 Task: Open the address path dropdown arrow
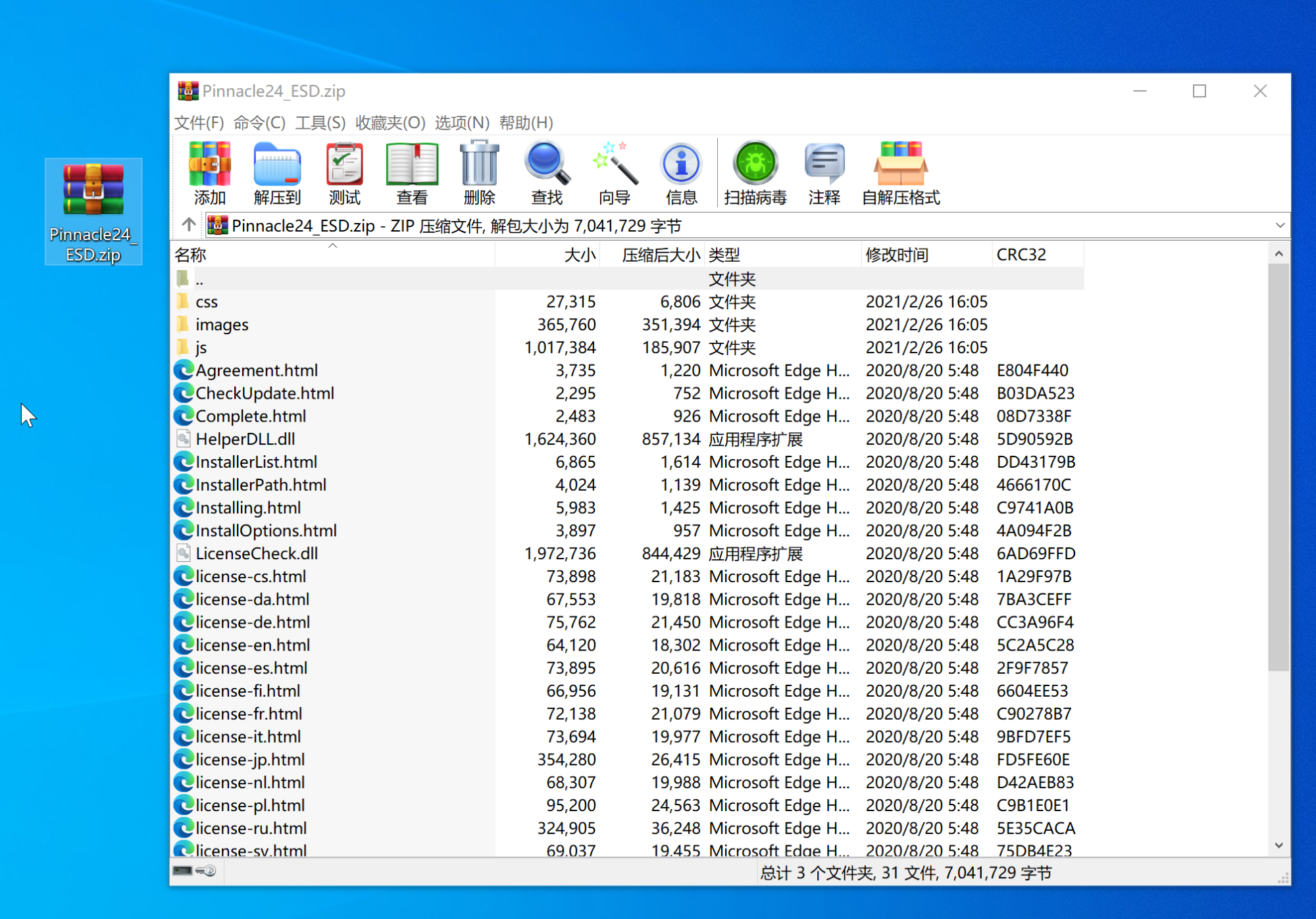1280,226
